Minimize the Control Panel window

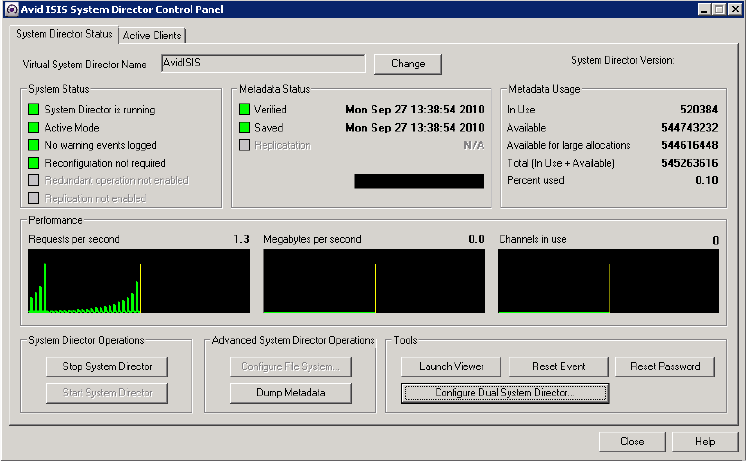pos(705,9)
